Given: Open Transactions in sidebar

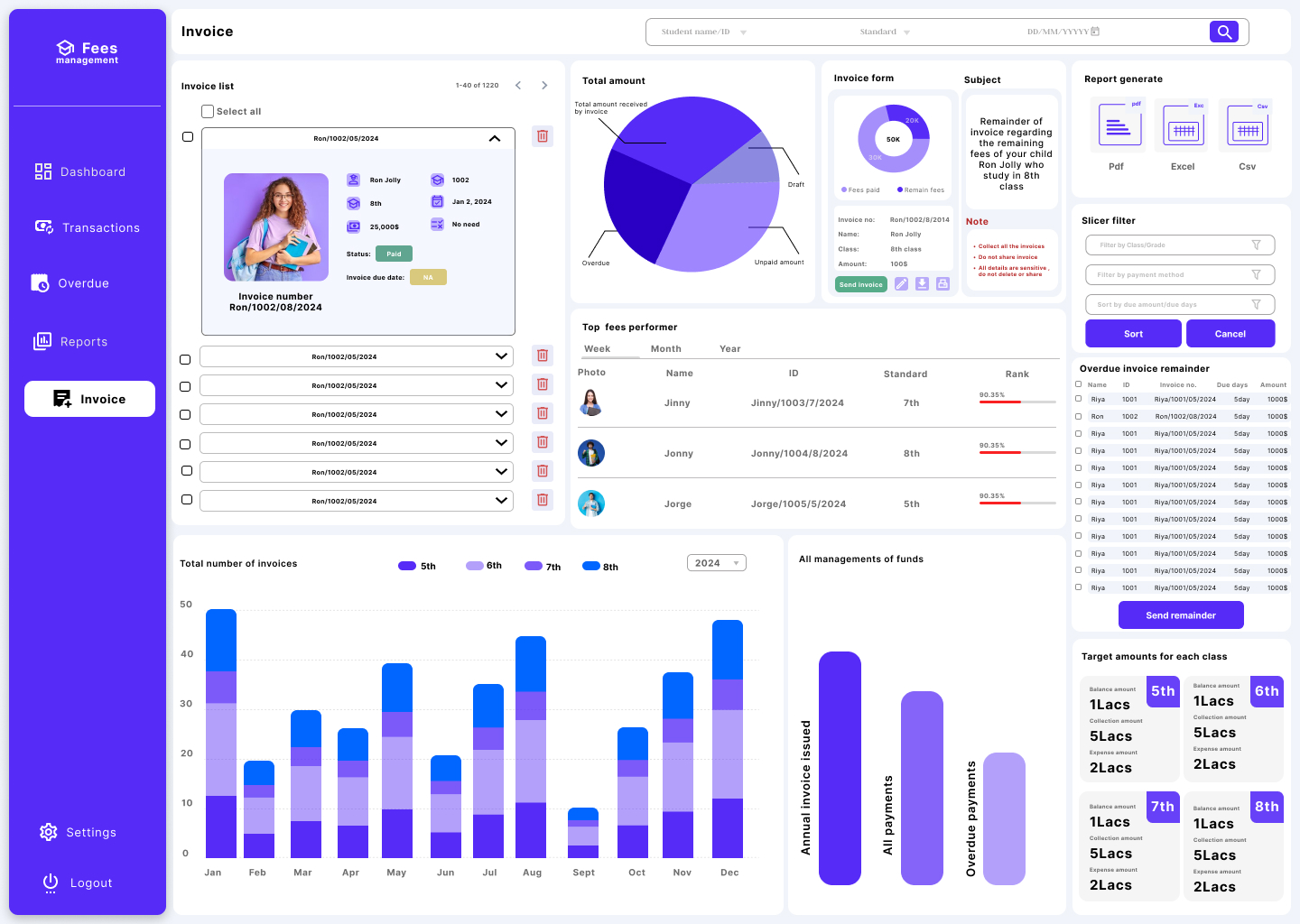Looking at the screenshot, I should 88,227.
